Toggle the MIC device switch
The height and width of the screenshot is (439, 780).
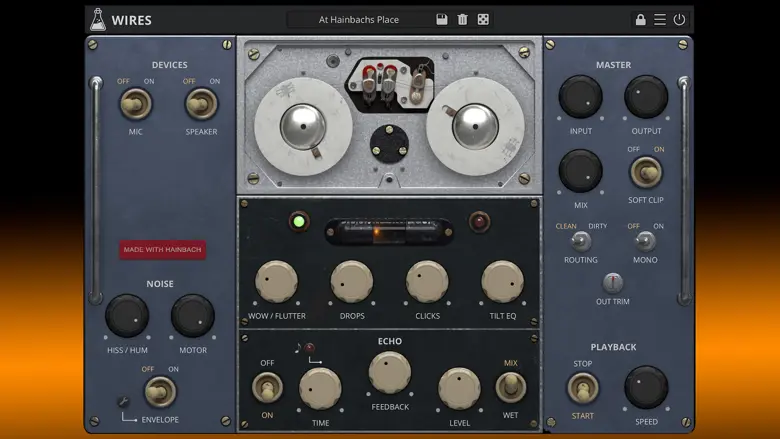click(136, 103)
